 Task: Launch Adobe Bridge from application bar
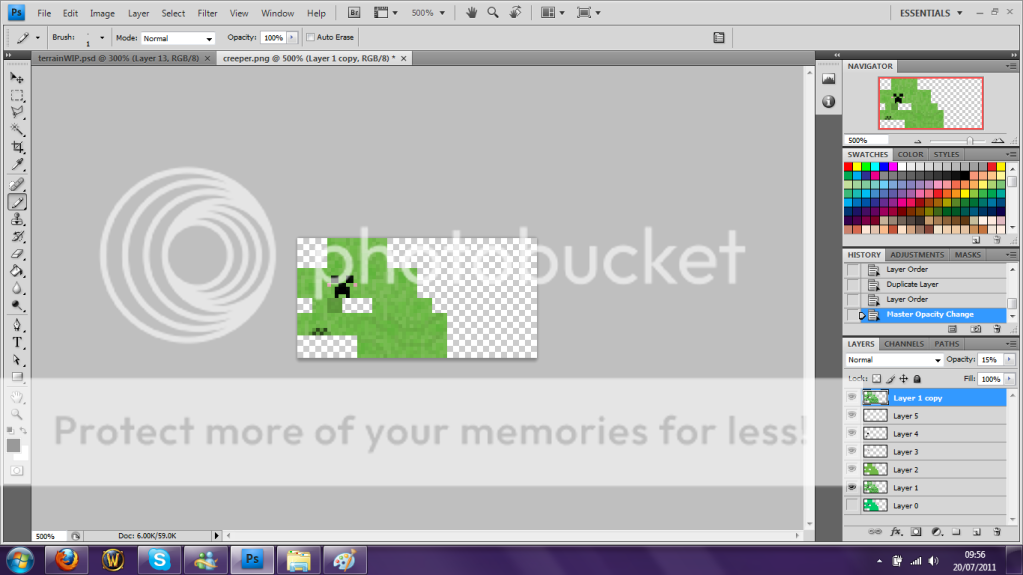[x=354, y=12]
